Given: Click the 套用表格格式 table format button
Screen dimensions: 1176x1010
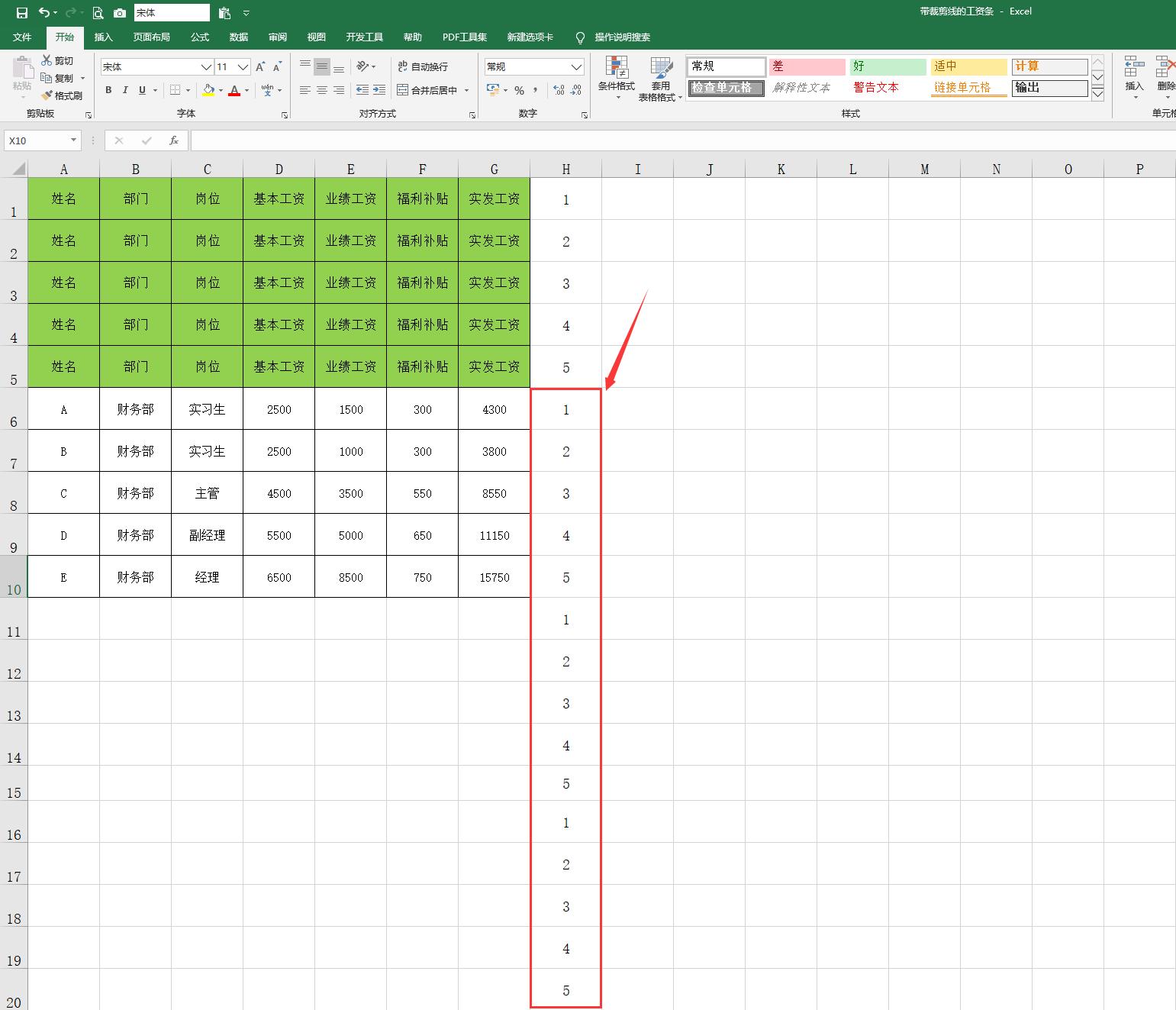Looking at the screenshot, I should tap(661, 79).
